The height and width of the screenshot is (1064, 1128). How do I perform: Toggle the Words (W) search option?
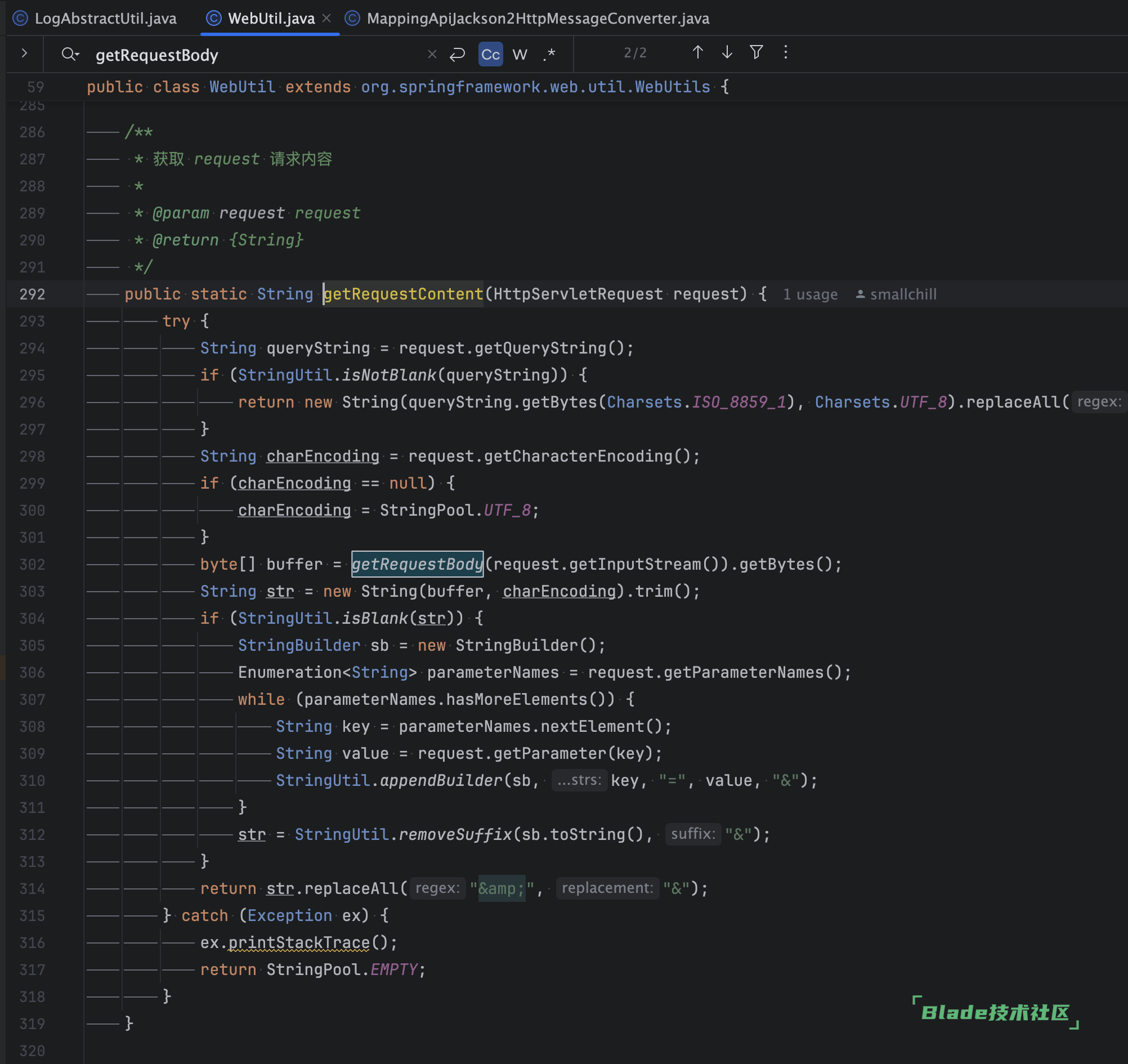click(520, 55)
